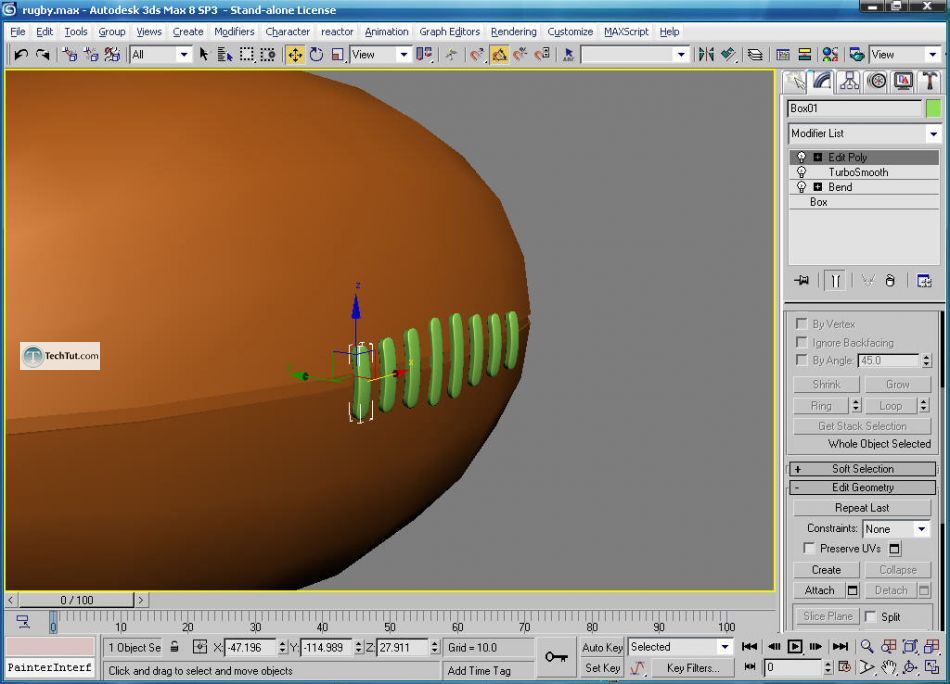Click Configure Modifier Sets icon

click(x=924, y=281)
